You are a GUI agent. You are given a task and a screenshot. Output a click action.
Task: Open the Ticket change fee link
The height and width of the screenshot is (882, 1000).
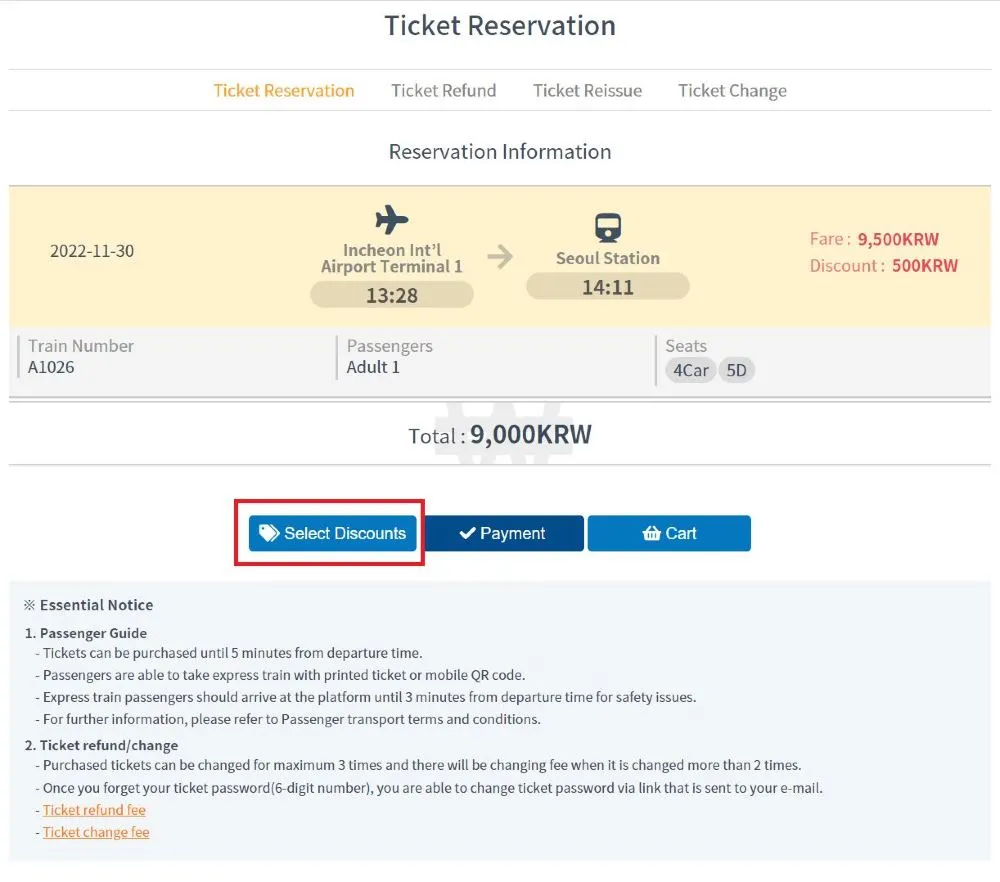tap(96, 832)
